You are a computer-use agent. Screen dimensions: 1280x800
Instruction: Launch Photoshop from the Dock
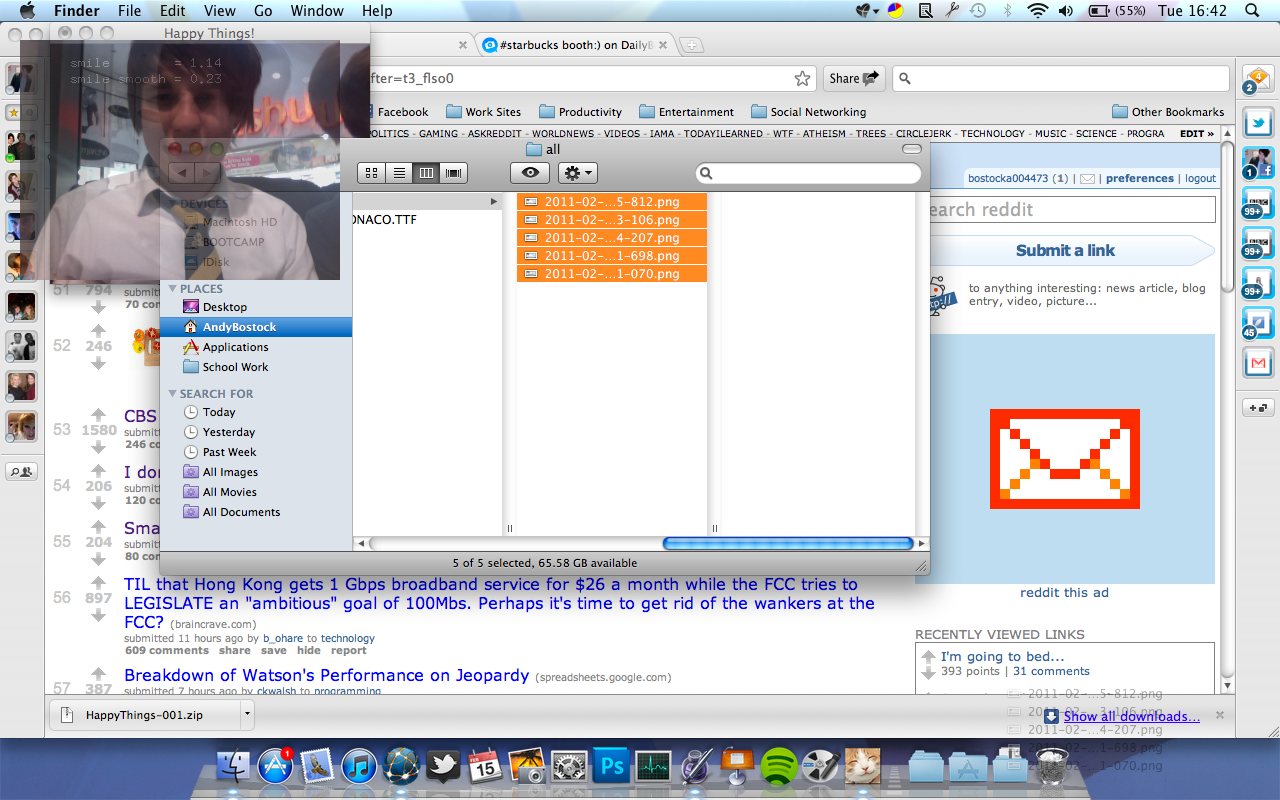click(610, 767)
